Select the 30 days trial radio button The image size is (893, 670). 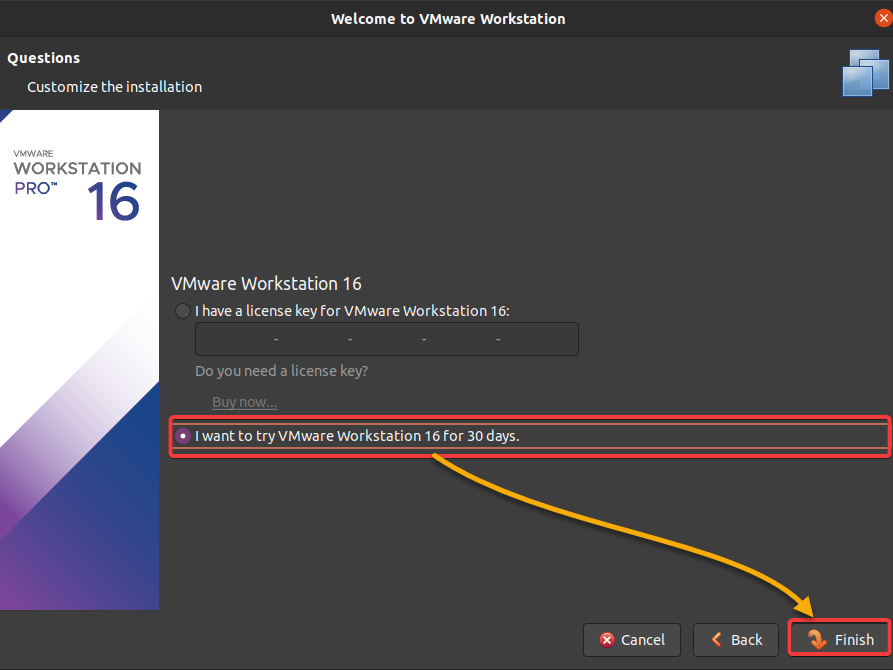coord(182,436)
